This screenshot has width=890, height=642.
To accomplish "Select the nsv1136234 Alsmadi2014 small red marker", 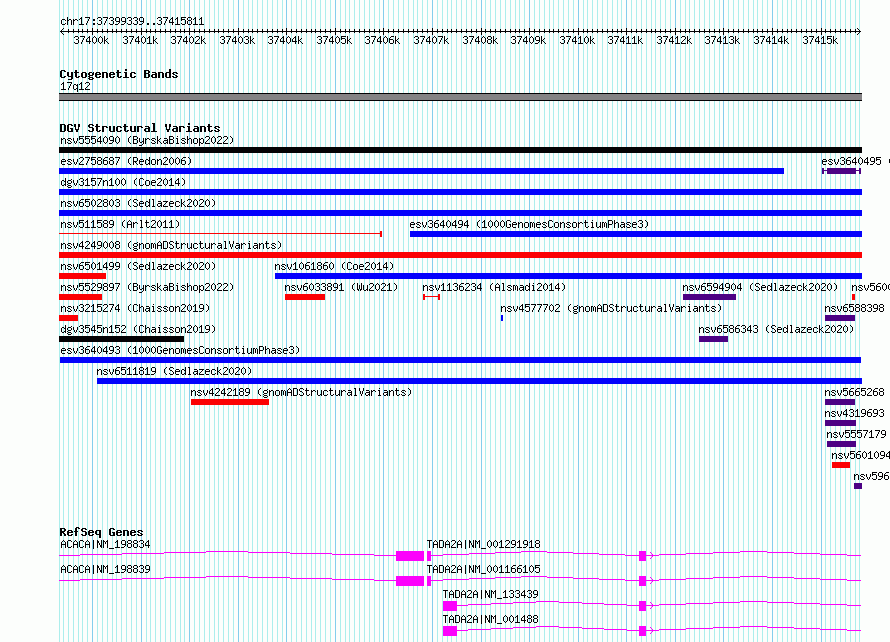I will (x=431, y=297).
